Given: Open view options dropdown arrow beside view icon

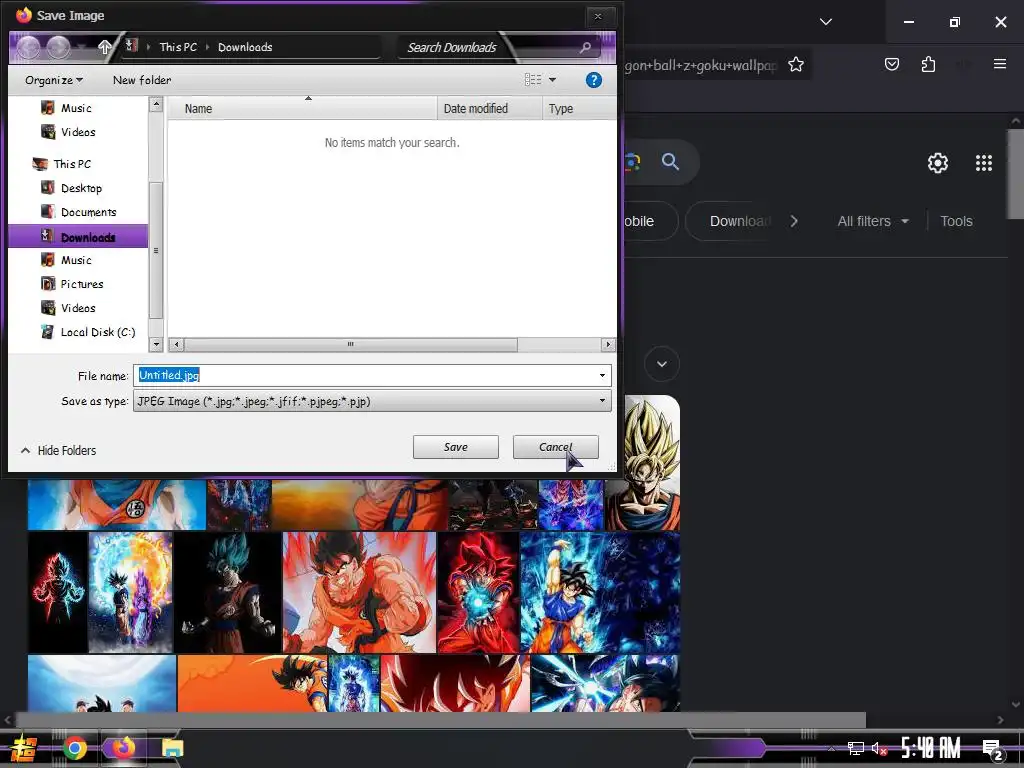Looking at the screenshot, I should point(552,80).
